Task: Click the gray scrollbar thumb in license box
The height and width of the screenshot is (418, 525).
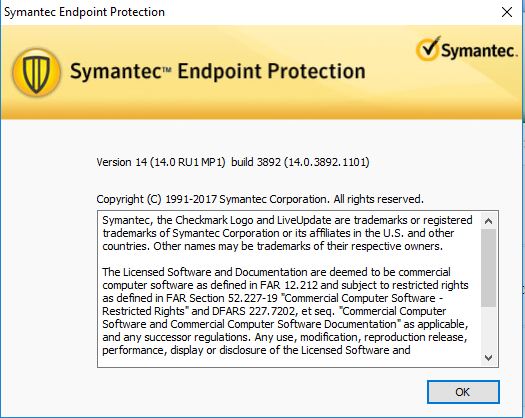Action: click(x=488, y=268)
